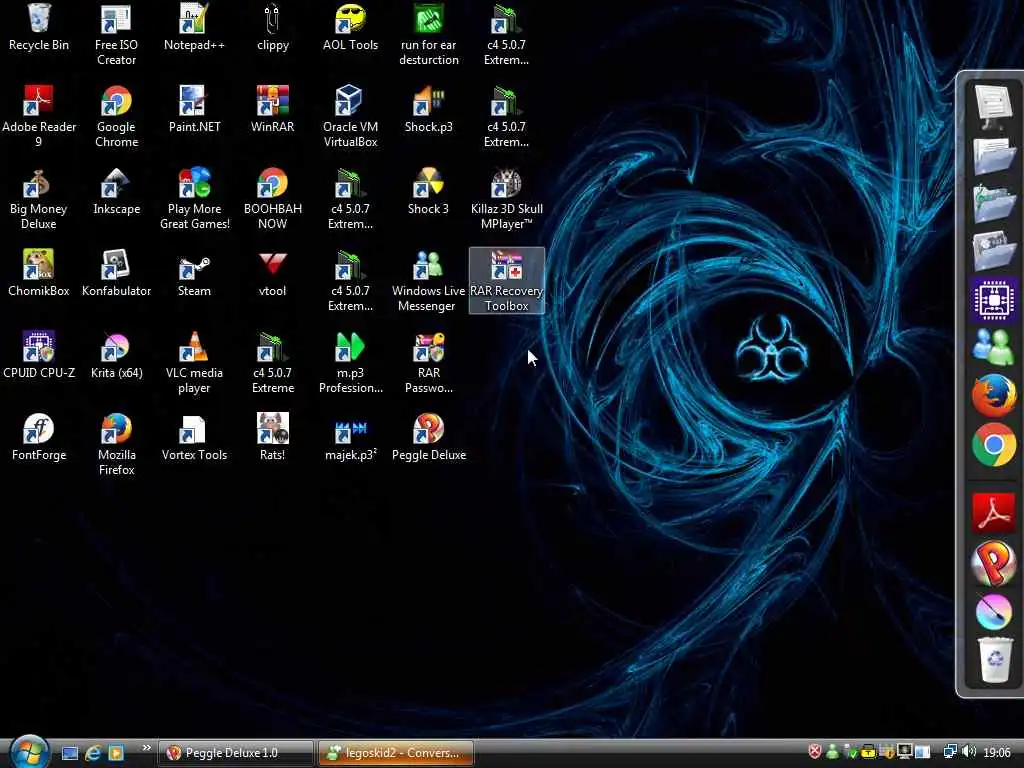Image resolution: width=1024 pixels, height=768 pixels.
Task: Open the AOL Tools shortcut
Action: click(x=350, y=27)
